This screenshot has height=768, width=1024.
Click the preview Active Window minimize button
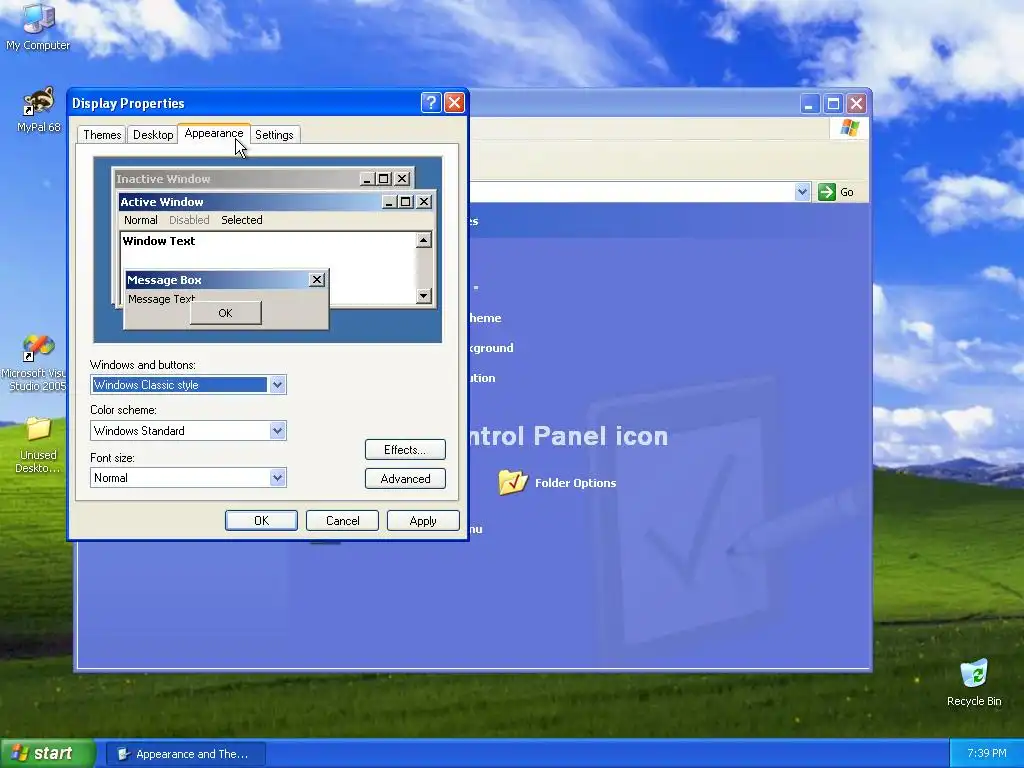[390, 202]
